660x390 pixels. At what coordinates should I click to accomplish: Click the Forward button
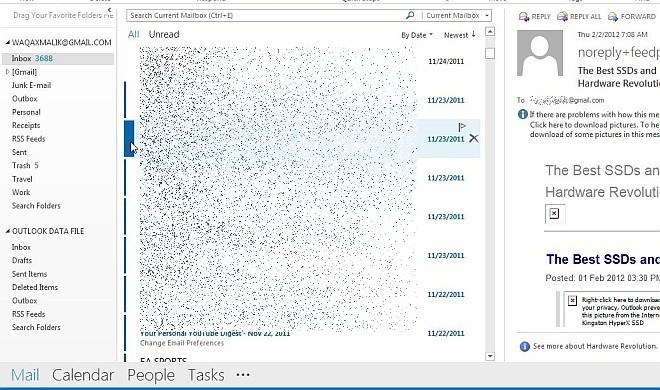pyautogui.click(x=632, y=16)
